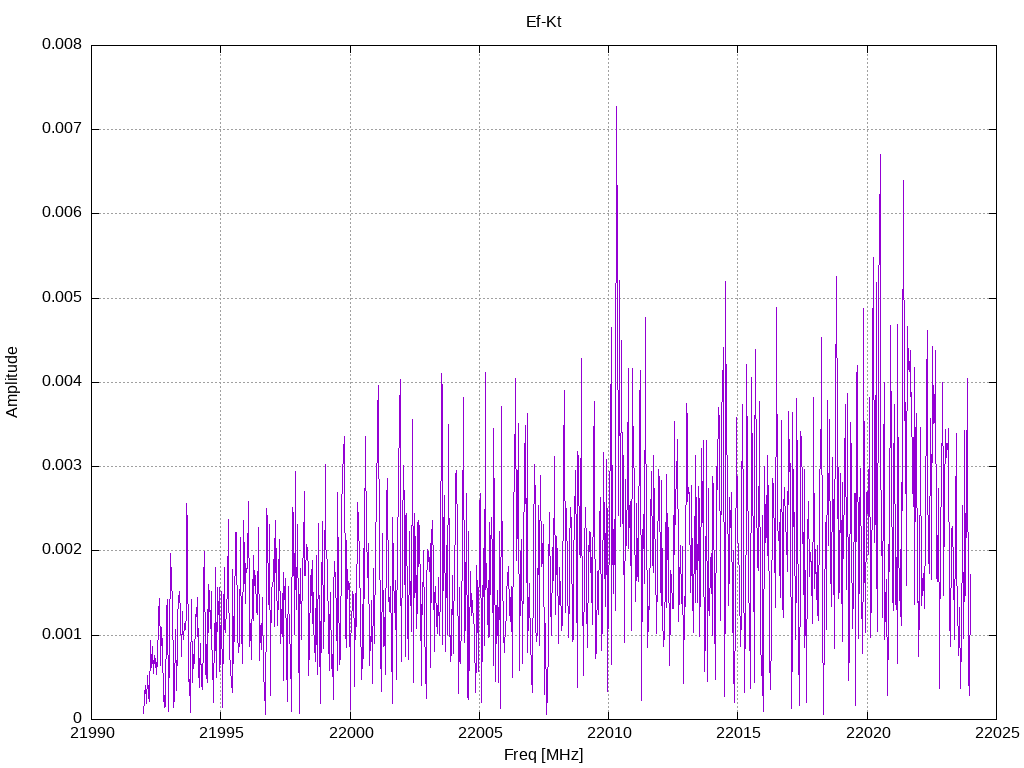The image size is (1024, 768).
Task: Click the 0.008 y-axis tick label
Action: point(61,45)
